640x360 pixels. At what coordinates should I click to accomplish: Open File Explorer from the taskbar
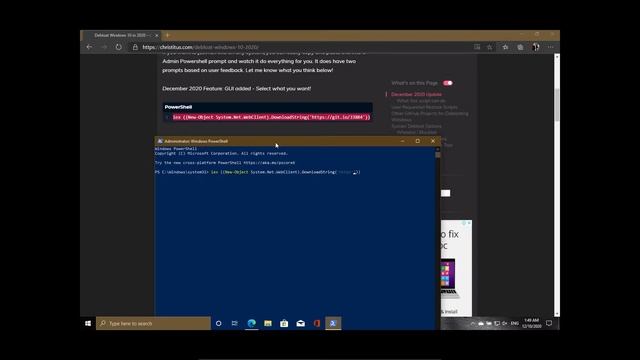coord(268,323)
